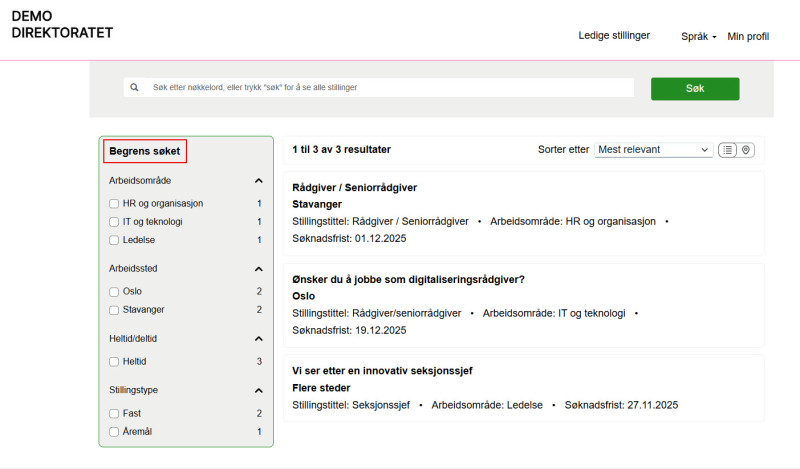Click 'Søknadsfrist: 19.12.2025' text
Screen dimensions: 800x469
click(x=349, y=330)
